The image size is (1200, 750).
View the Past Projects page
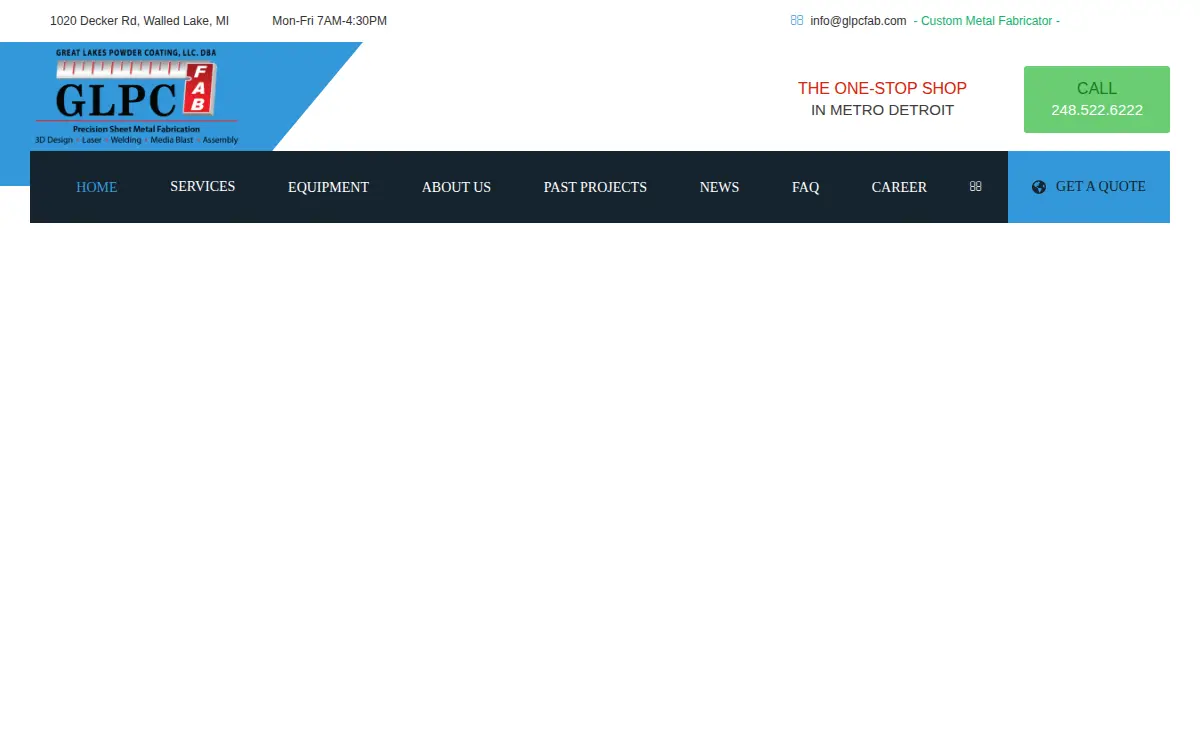[x=595, y=187]
